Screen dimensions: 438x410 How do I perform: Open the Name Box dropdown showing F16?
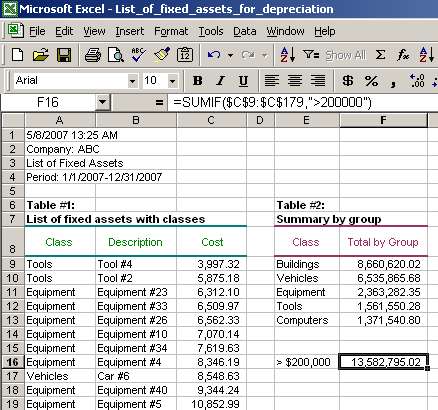click(102, 102)
